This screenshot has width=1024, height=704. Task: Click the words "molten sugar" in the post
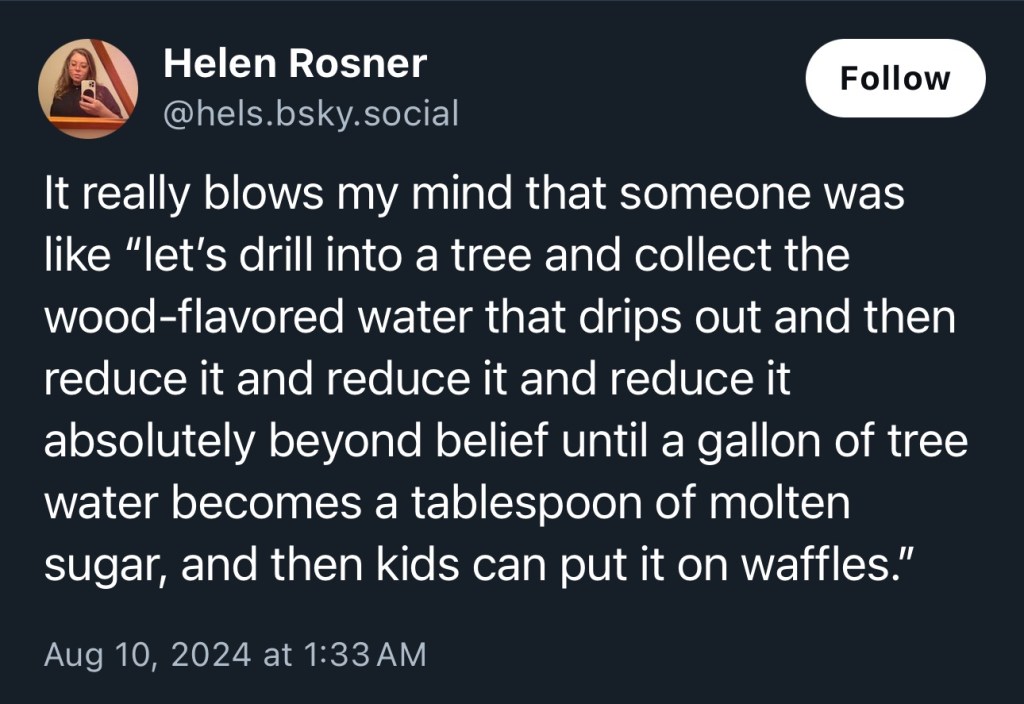[x=780, y=502]
